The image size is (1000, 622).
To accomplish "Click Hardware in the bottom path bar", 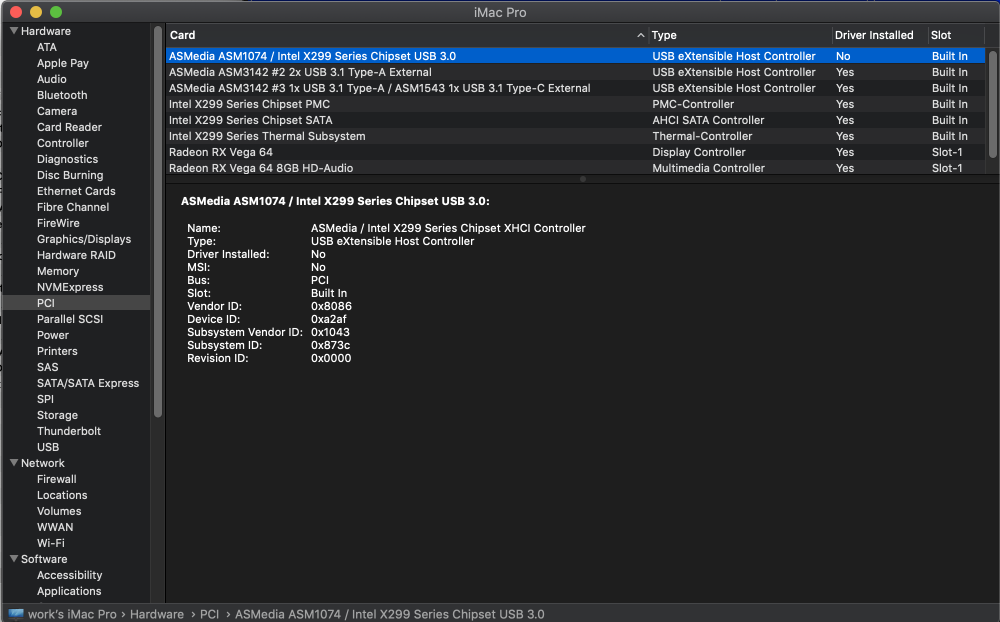I will pos(157,614).
